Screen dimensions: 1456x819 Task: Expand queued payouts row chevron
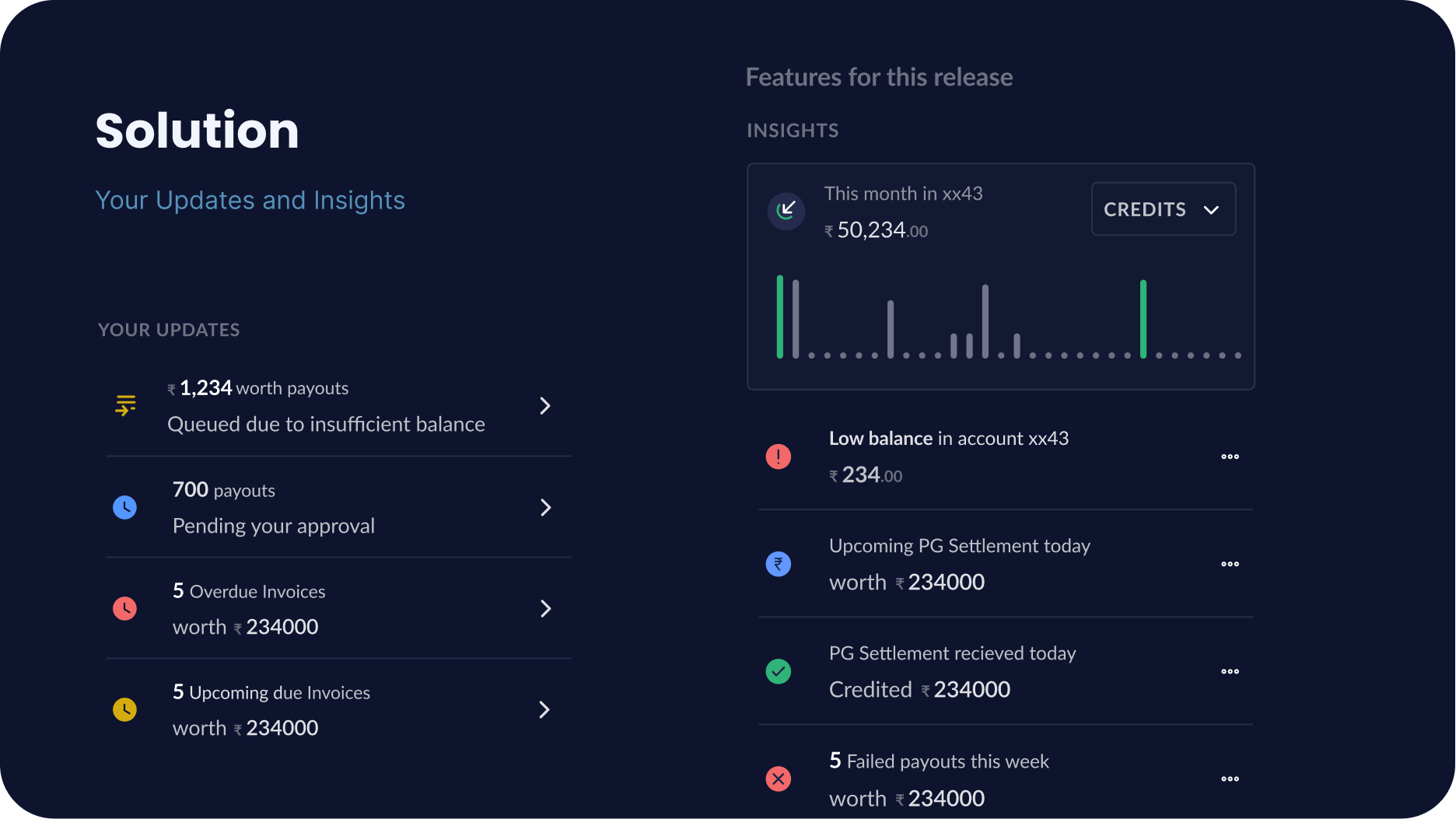(545, 405)
